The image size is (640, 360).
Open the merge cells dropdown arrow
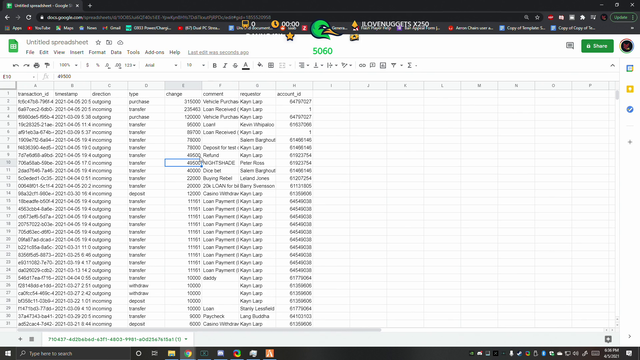(290, 65)
